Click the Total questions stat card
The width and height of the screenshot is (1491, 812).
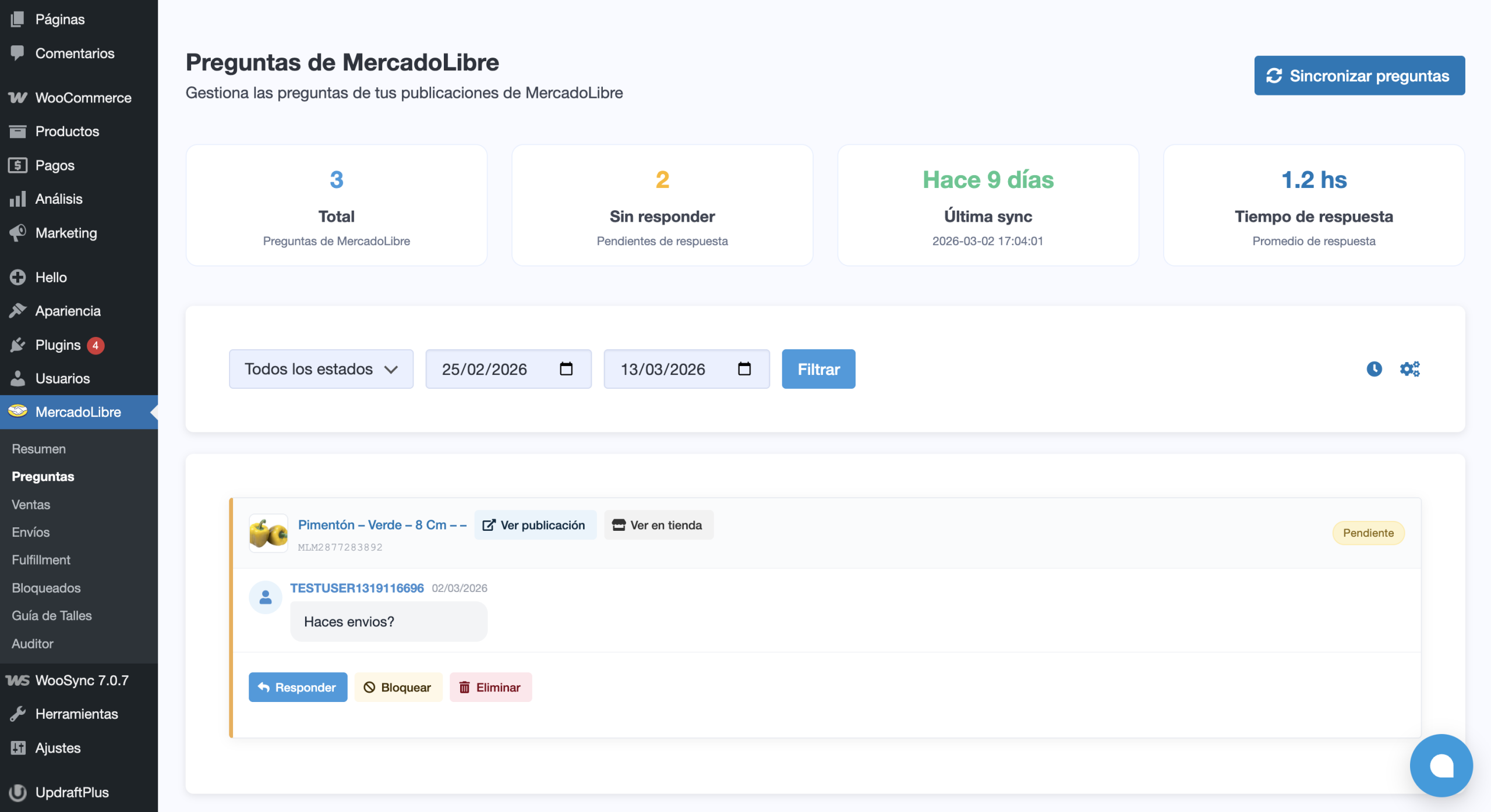pos(337,205)
